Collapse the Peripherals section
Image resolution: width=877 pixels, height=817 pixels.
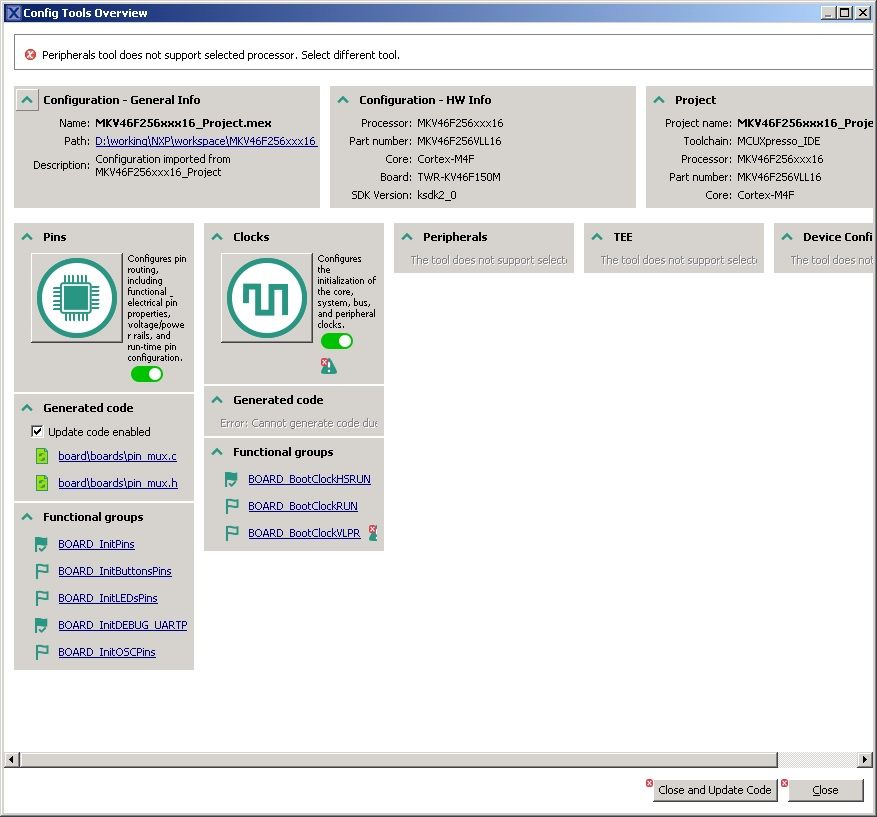click(x=407, y=237)
